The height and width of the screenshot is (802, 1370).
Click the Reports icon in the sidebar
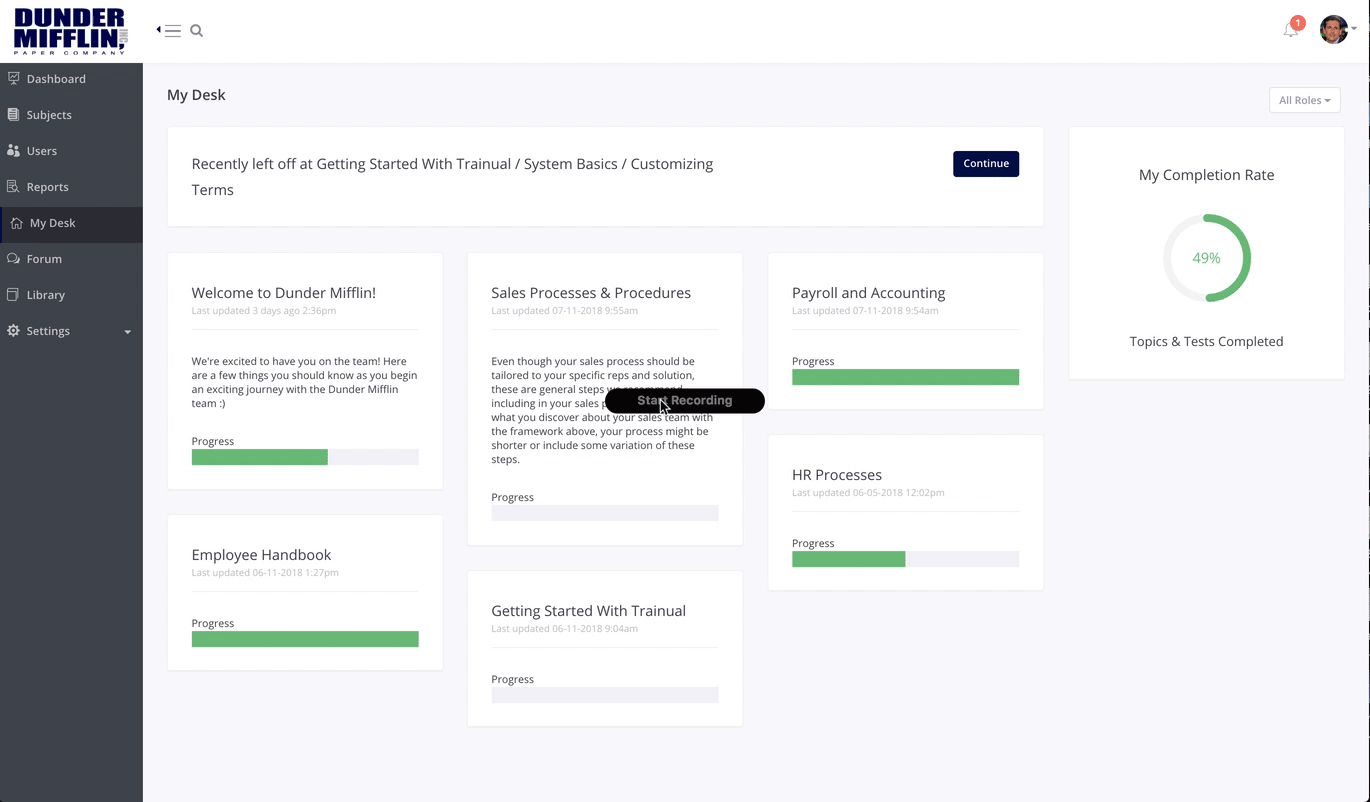point(13,186)
